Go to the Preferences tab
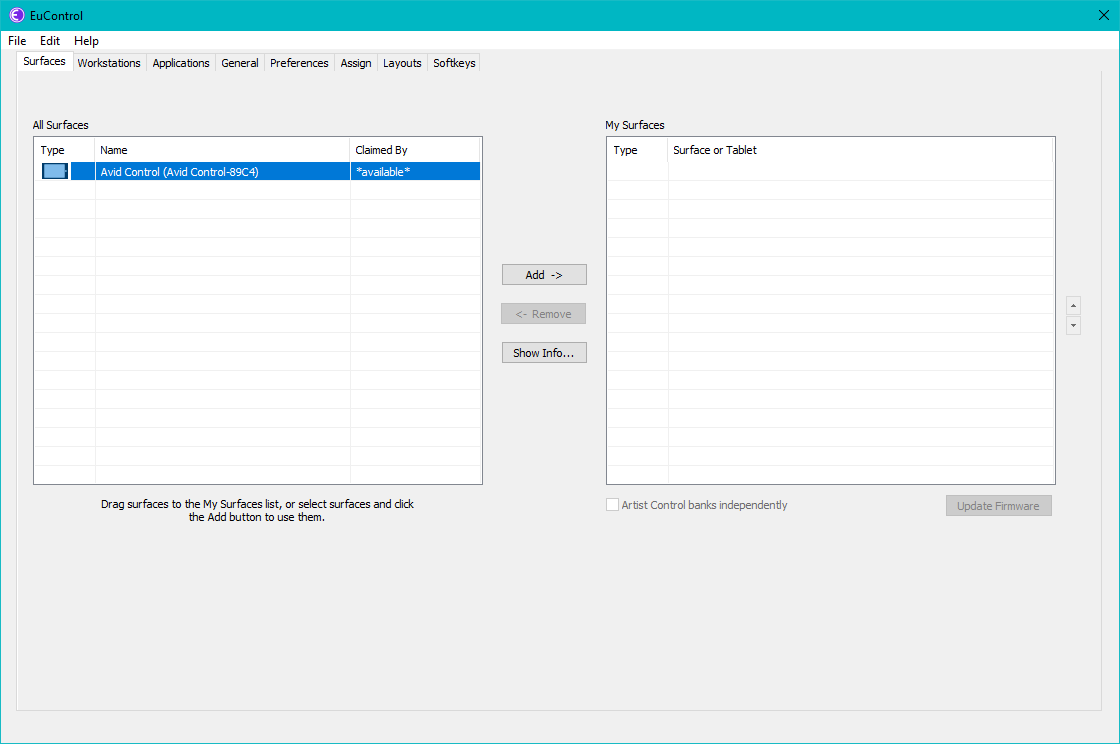This screenshot has height=744, width=1120. pos(299,63)
